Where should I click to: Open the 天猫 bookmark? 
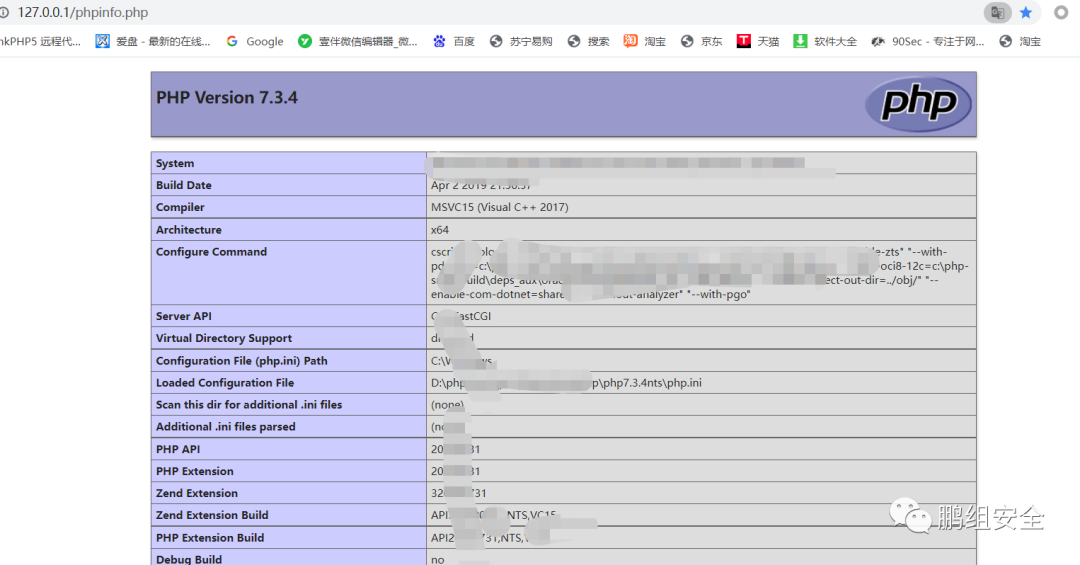(758, 41)
